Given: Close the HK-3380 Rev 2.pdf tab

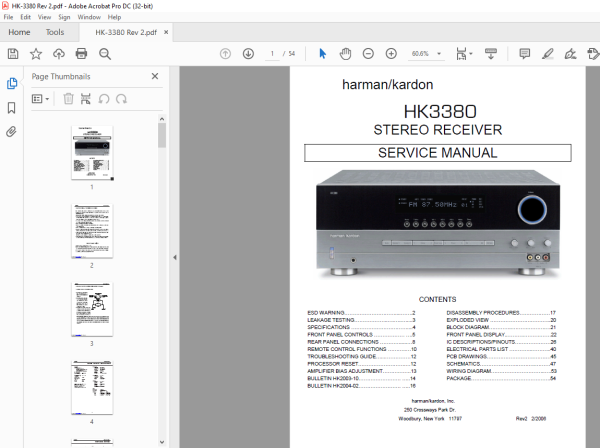Looking at the screenshot, I should 166,33.
